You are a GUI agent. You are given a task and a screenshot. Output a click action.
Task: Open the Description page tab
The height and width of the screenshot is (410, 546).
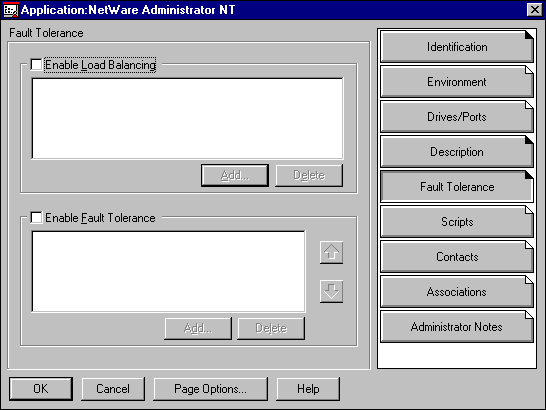[x=457, y=152]
